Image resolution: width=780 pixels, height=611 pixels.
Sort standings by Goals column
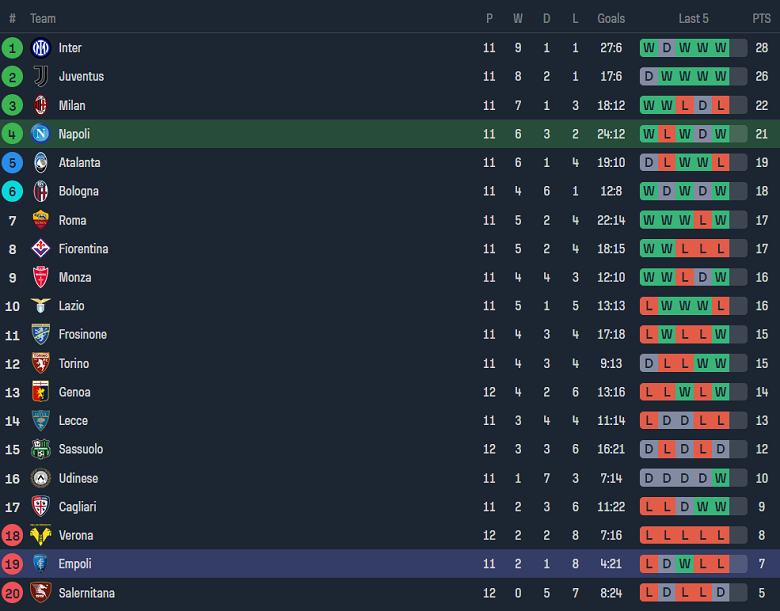(611, 18)
